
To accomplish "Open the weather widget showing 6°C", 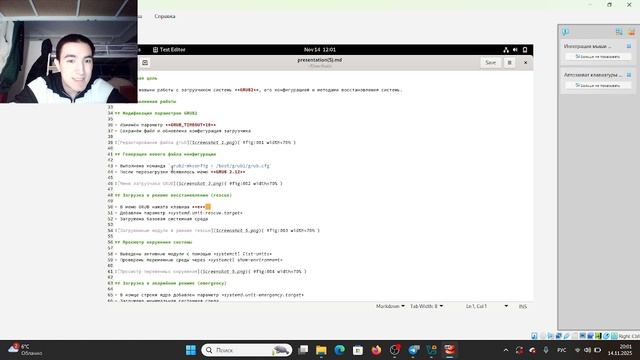I will [x=24, y=350].
